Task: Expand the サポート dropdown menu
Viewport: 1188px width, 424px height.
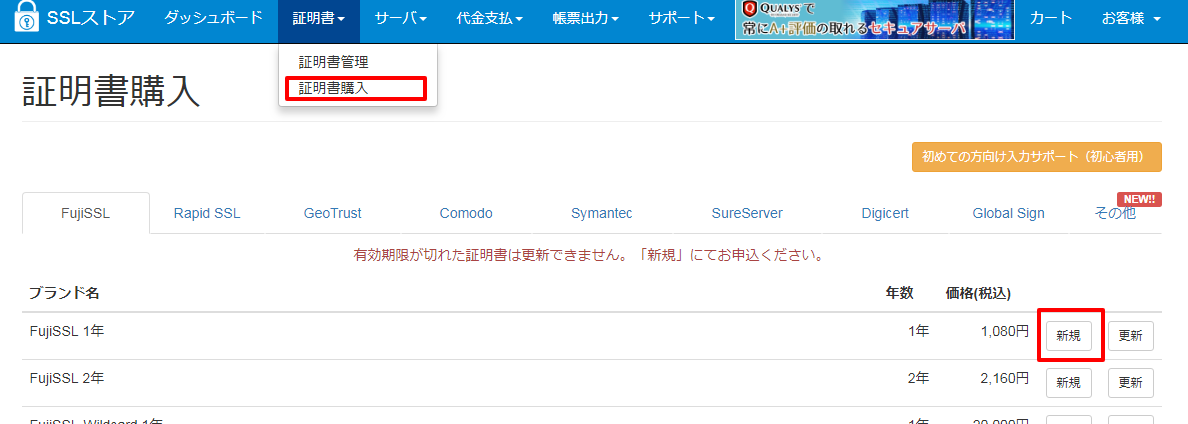Action: click(682, 18)
